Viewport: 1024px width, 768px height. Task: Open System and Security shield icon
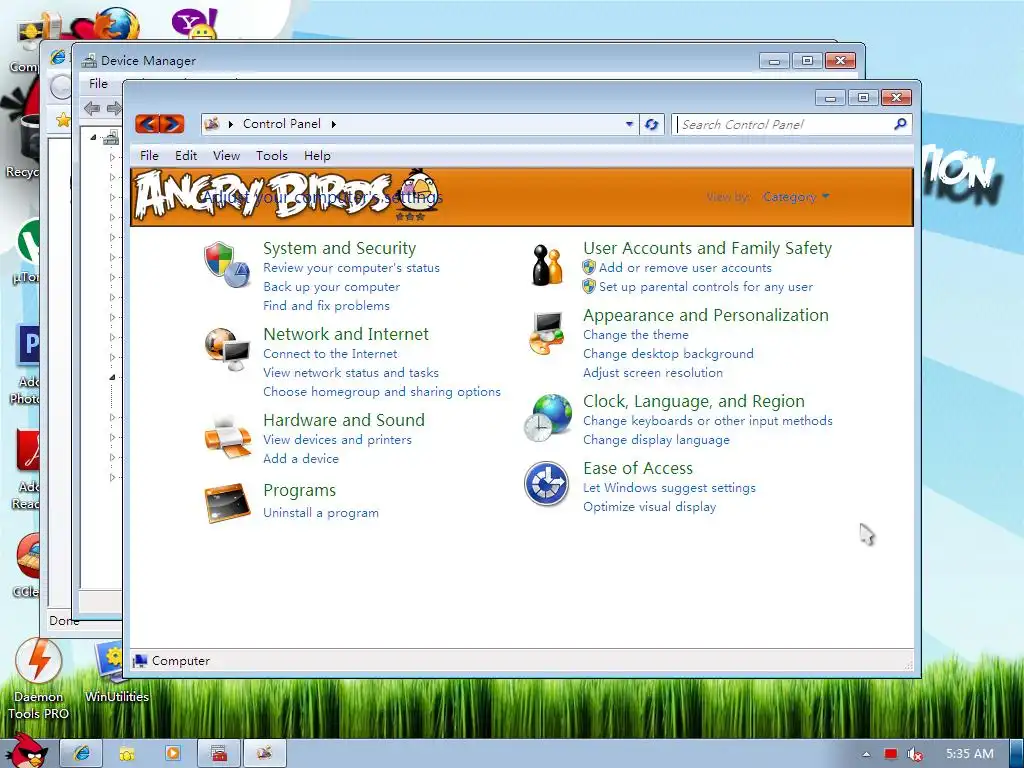tap(227, 264)
